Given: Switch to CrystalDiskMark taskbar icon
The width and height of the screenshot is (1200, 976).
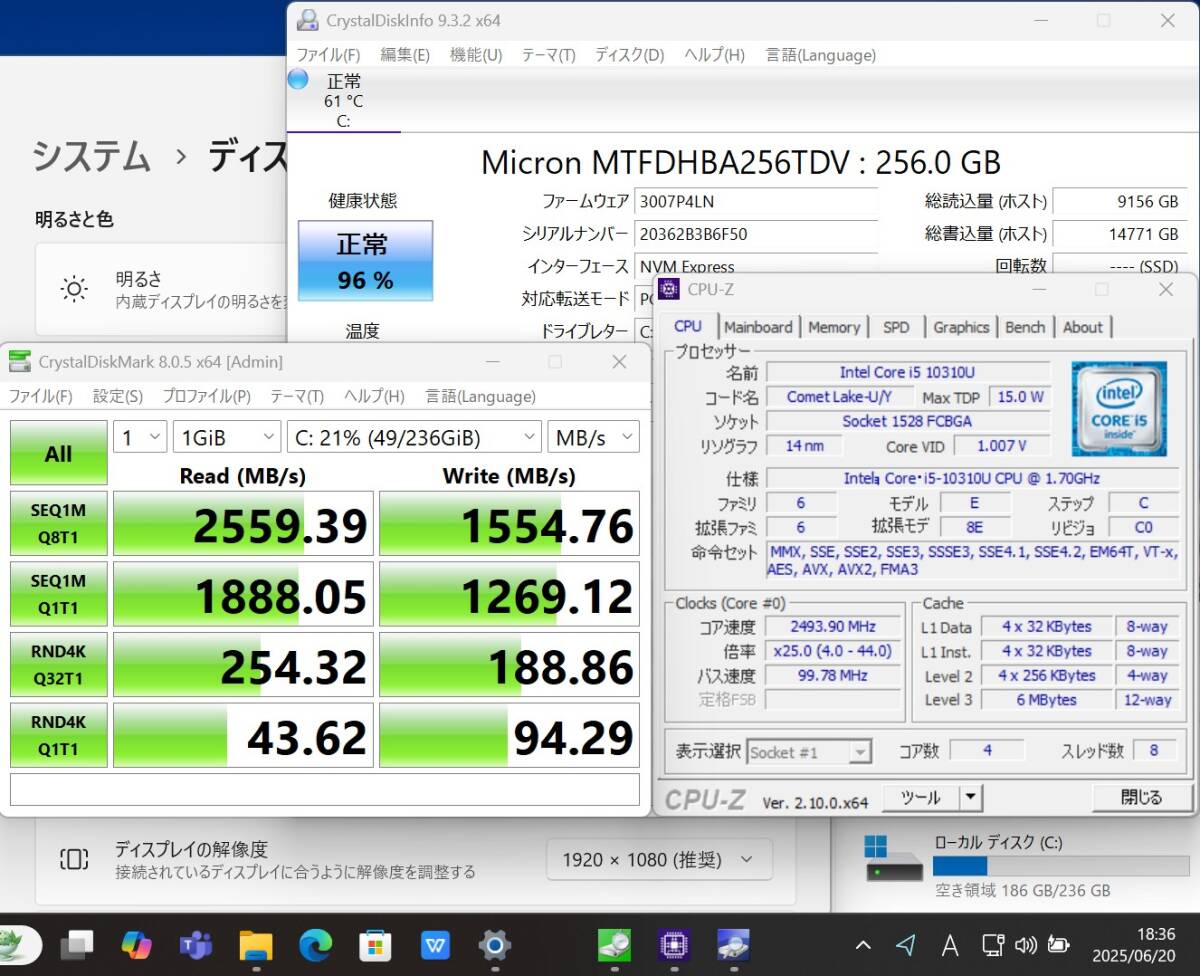Looking at the screenshot, I should coord(614,944).
